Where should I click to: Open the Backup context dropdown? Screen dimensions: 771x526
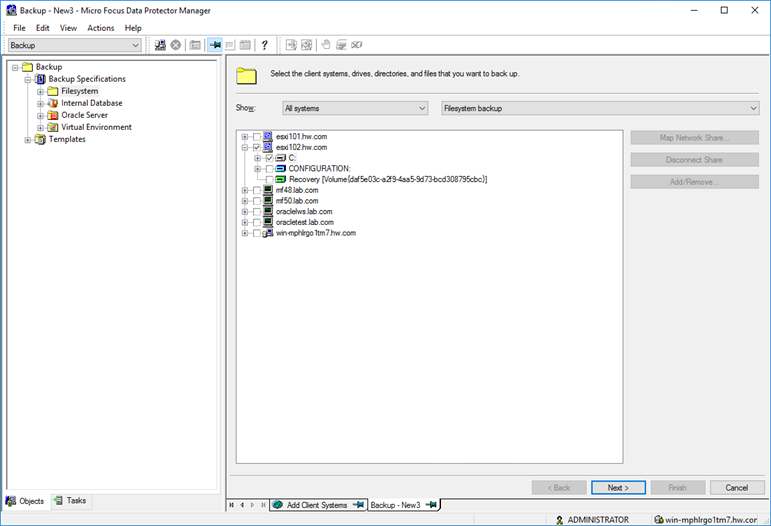click(x=75, y=45)
